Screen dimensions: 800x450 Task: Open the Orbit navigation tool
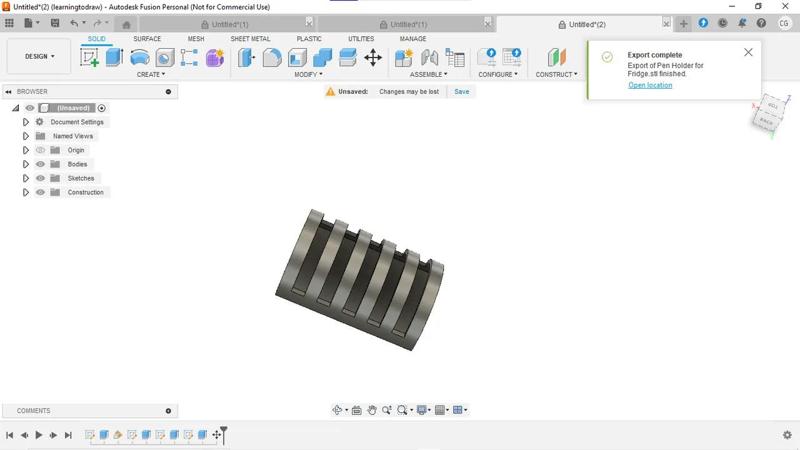click(337, 410)
